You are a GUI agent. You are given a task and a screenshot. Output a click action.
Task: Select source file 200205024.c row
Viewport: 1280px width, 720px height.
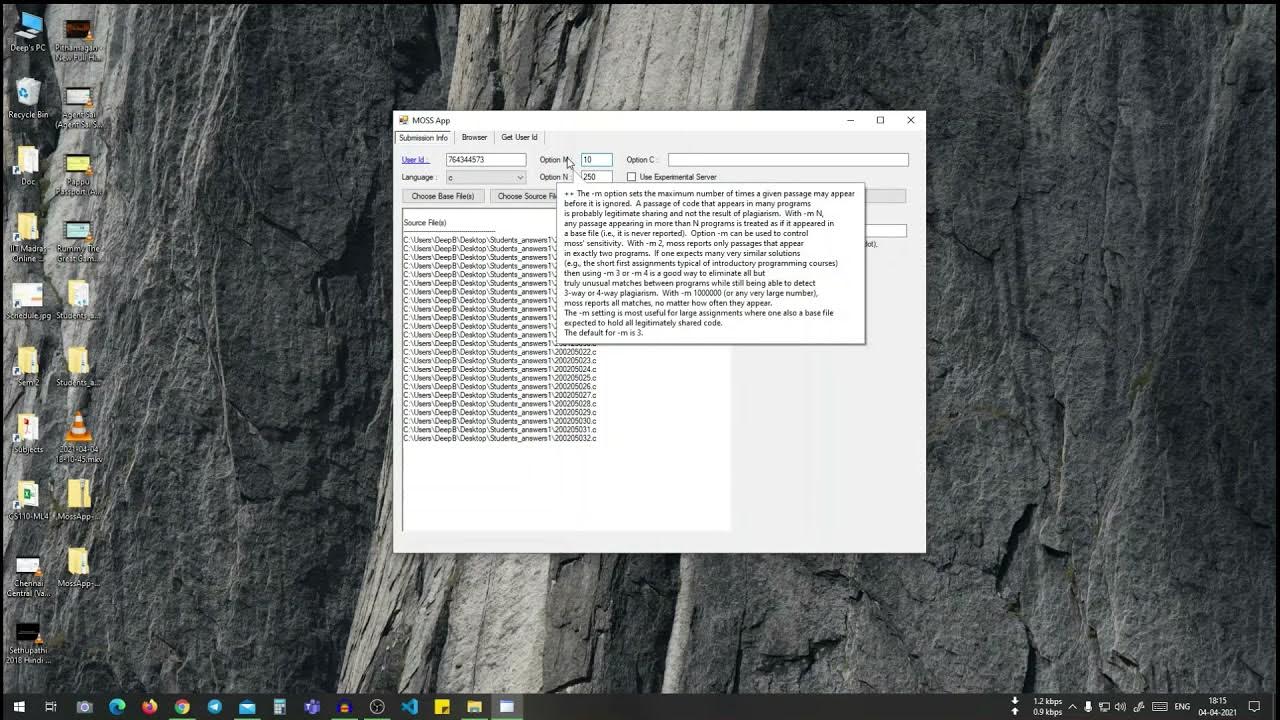point(500,369)
